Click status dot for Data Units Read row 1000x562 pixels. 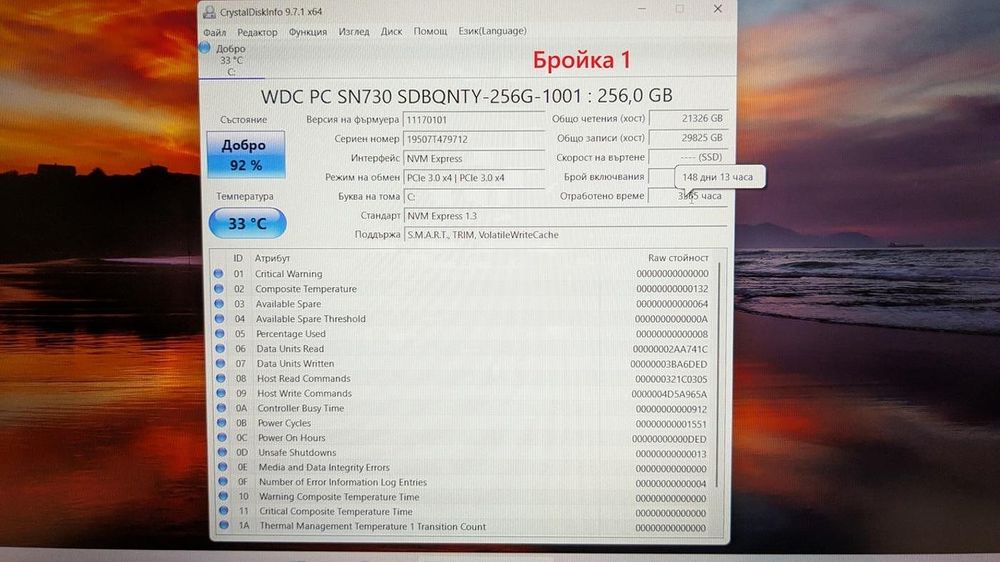(220, 348)
